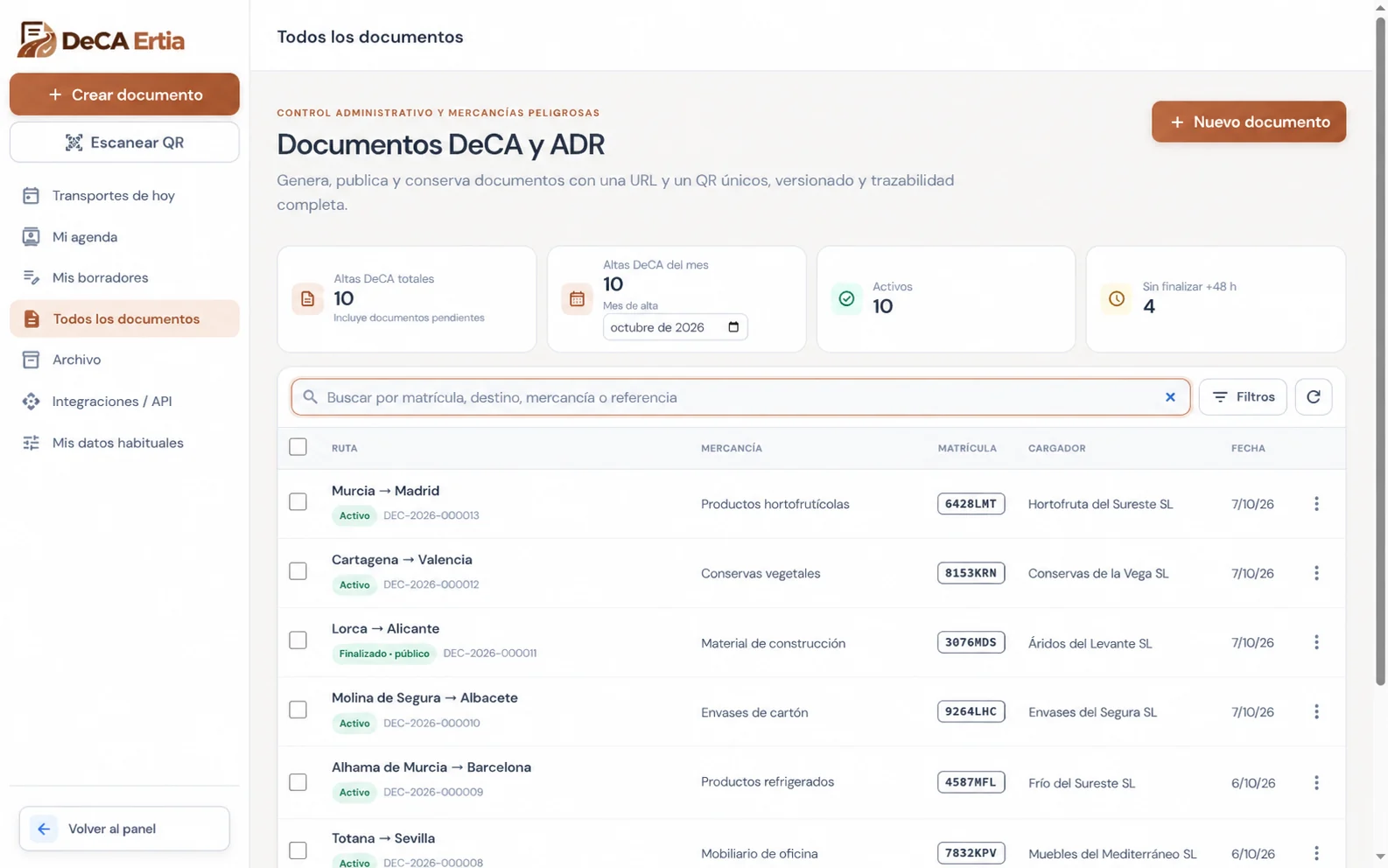Click the Crear documento button
This screenshot has width=1388, height=868.
(124, 94)
